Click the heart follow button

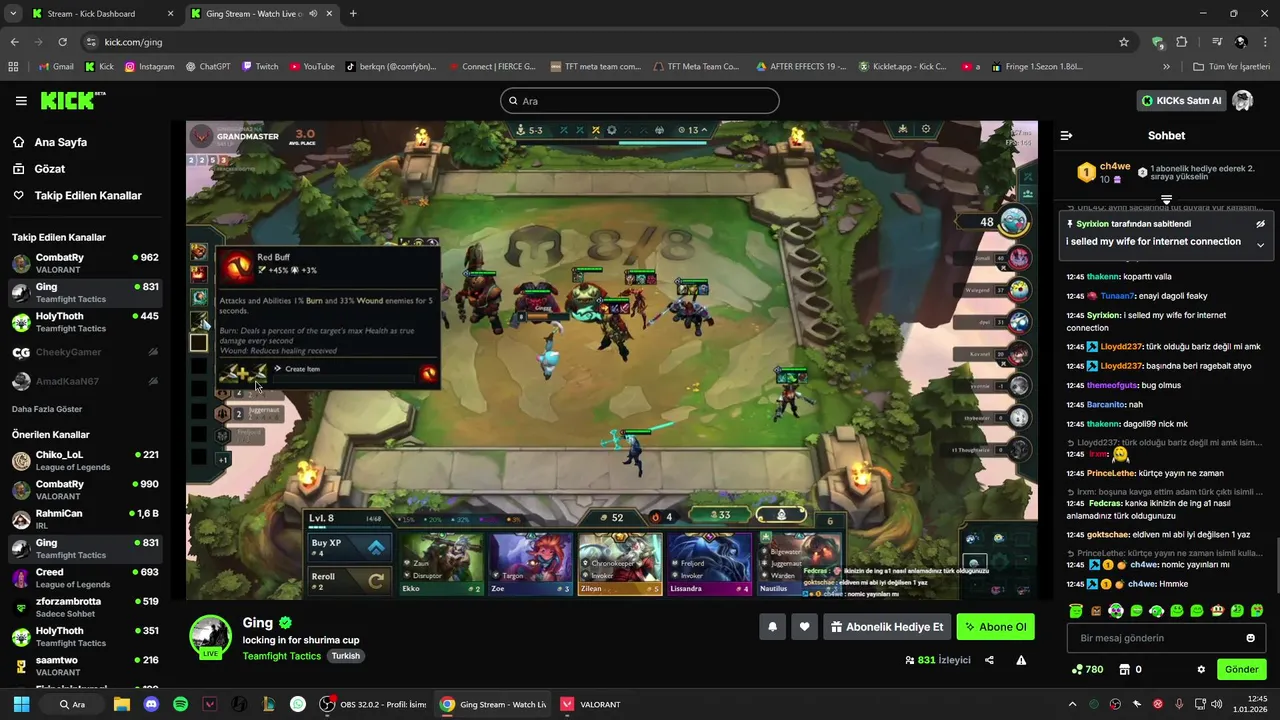coord(804,627)
